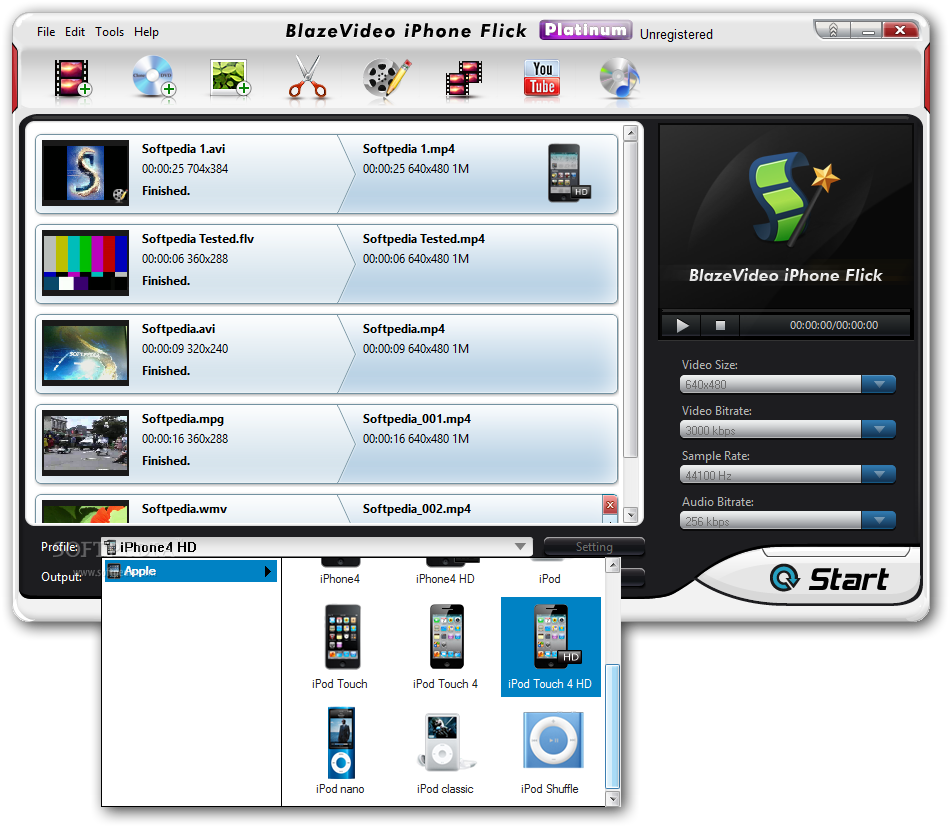Select the iPod Touch 4 HD profile
This screenshot has width=950, height=827.
point(551,646)
